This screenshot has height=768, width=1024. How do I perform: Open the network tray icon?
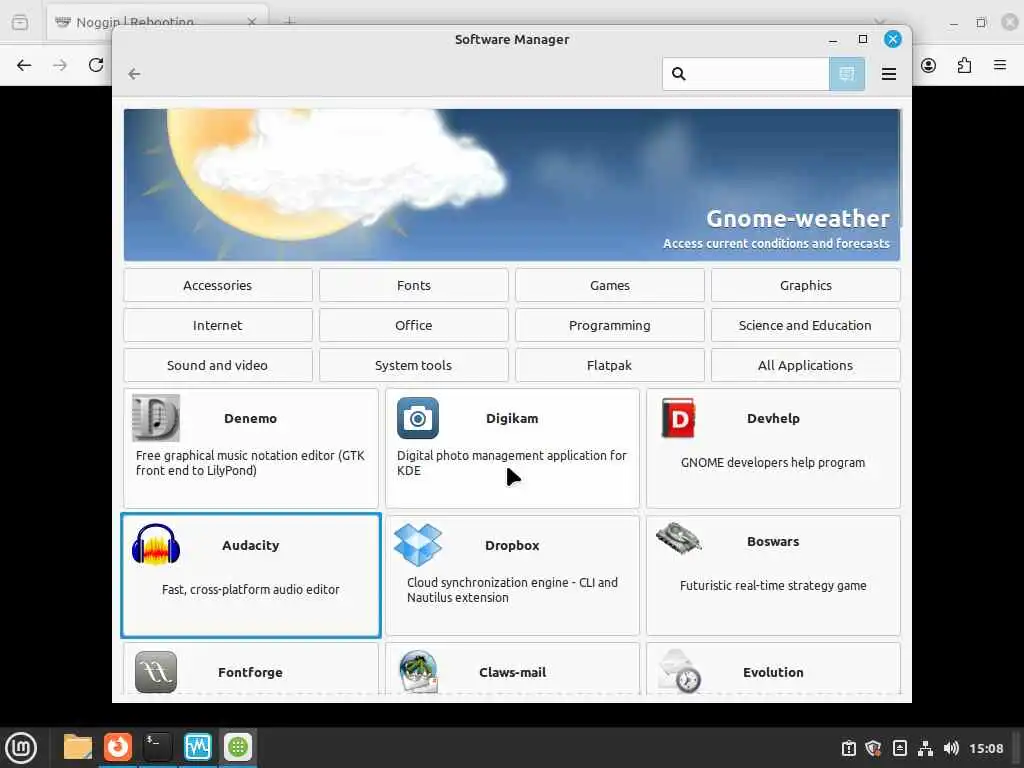pos(925,748)
